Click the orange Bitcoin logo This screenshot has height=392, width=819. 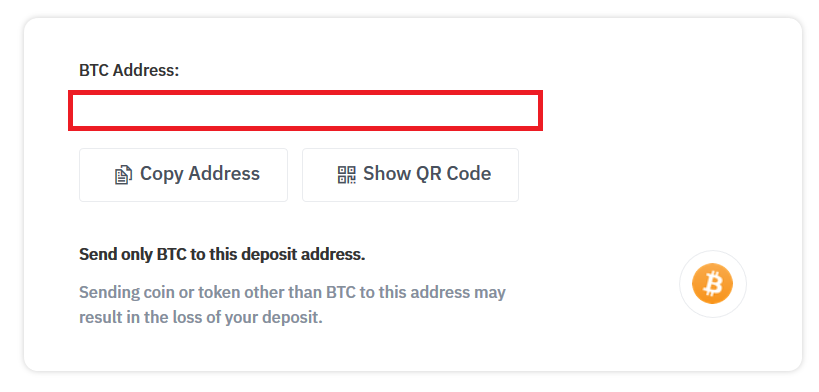pyautogui.click(x=712, y=284)
